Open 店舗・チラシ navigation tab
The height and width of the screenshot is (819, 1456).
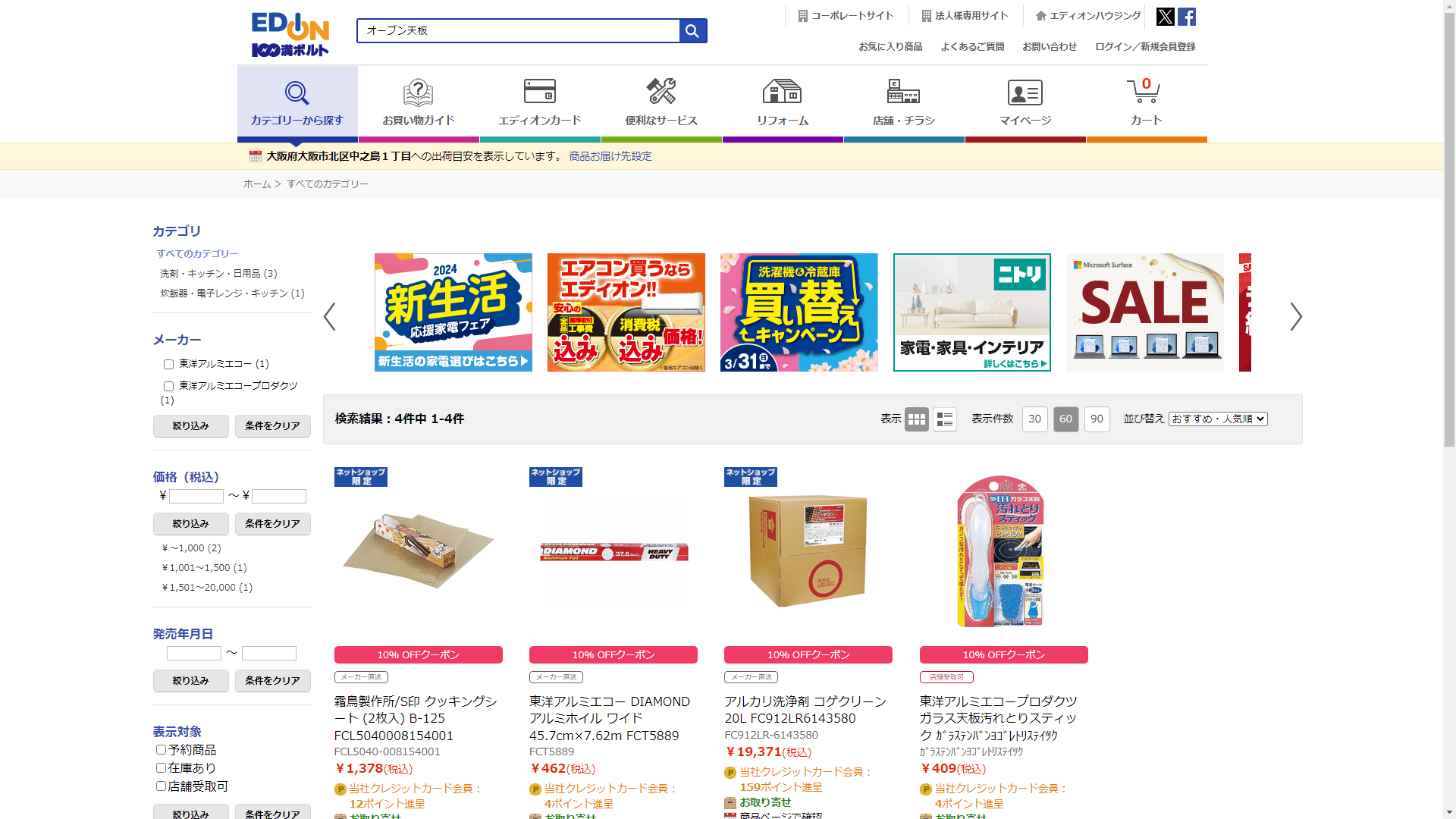point(903,102)
